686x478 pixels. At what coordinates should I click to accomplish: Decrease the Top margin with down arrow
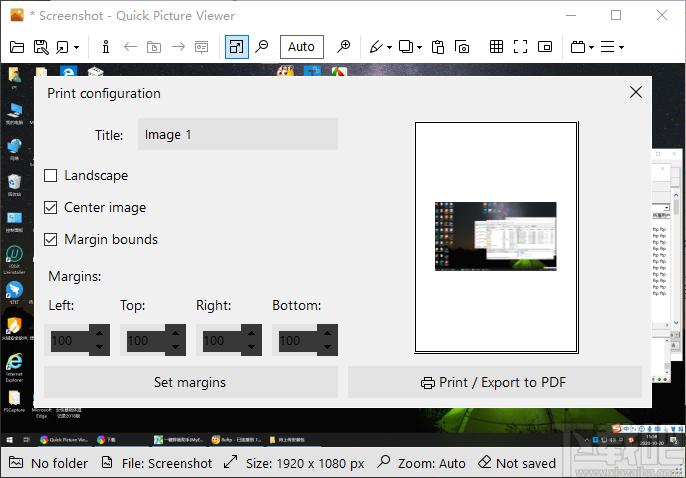tap(176, 347)
